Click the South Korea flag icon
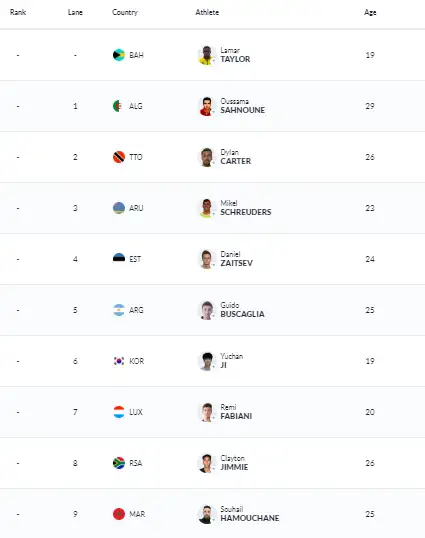The height and width of the screenshot is (538, 425). 119,361
